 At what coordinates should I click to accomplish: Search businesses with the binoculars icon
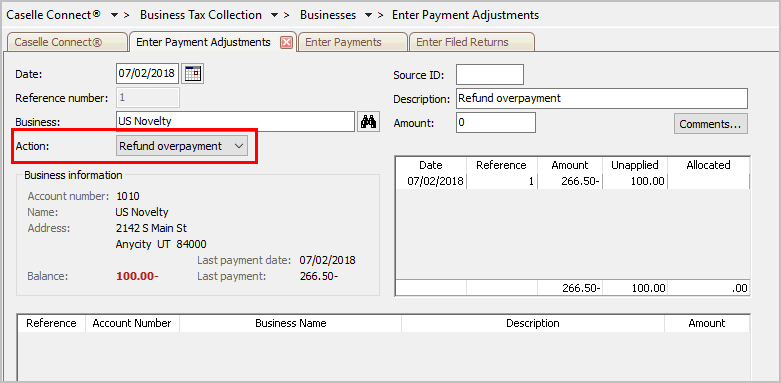[x=369, y=122]
